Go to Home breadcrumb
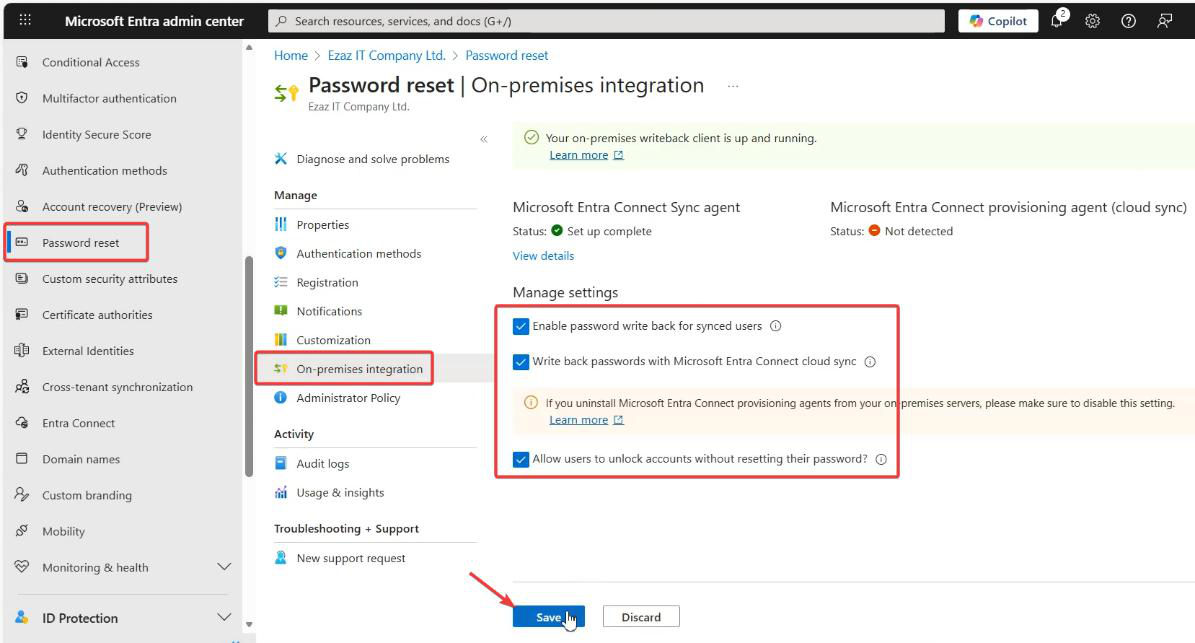Viewport: 1195px width, 643px height. point(290,56)
